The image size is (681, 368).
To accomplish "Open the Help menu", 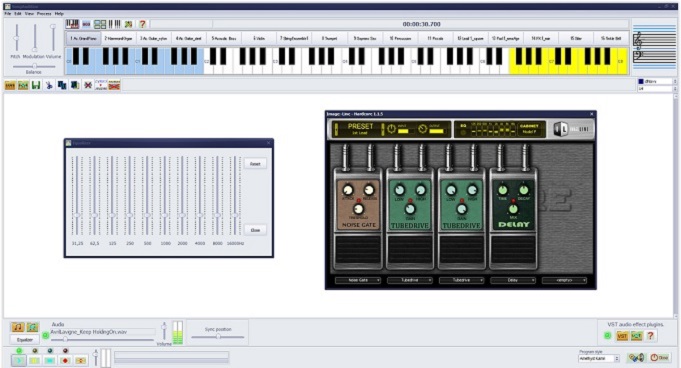I will pos(59,13).
